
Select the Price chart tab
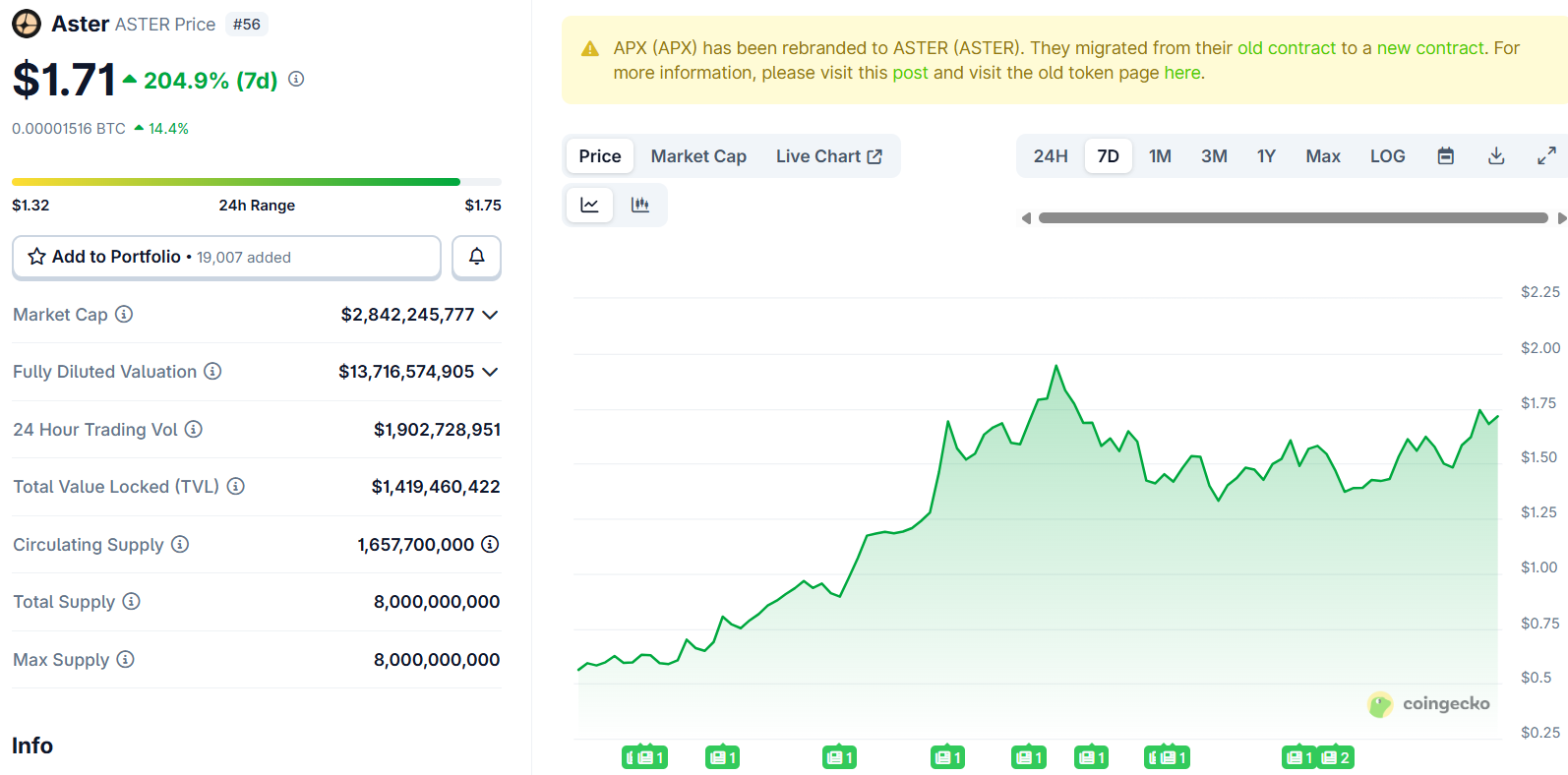tap(600, 156)
